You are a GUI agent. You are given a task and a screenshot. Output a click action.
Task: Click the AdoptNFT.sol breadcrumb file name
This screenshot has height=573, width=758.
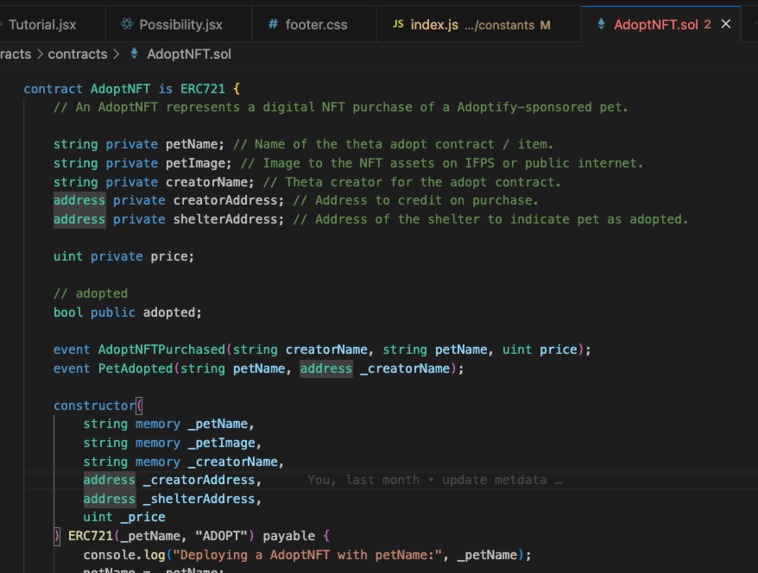tap(189, 54)
